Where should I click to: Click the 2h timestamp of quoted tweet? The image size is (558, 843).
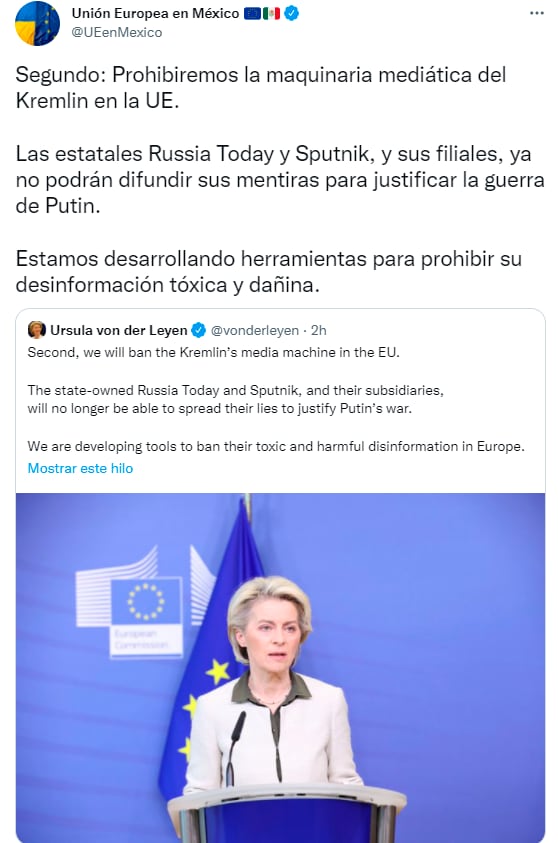(x=318, y=330)
